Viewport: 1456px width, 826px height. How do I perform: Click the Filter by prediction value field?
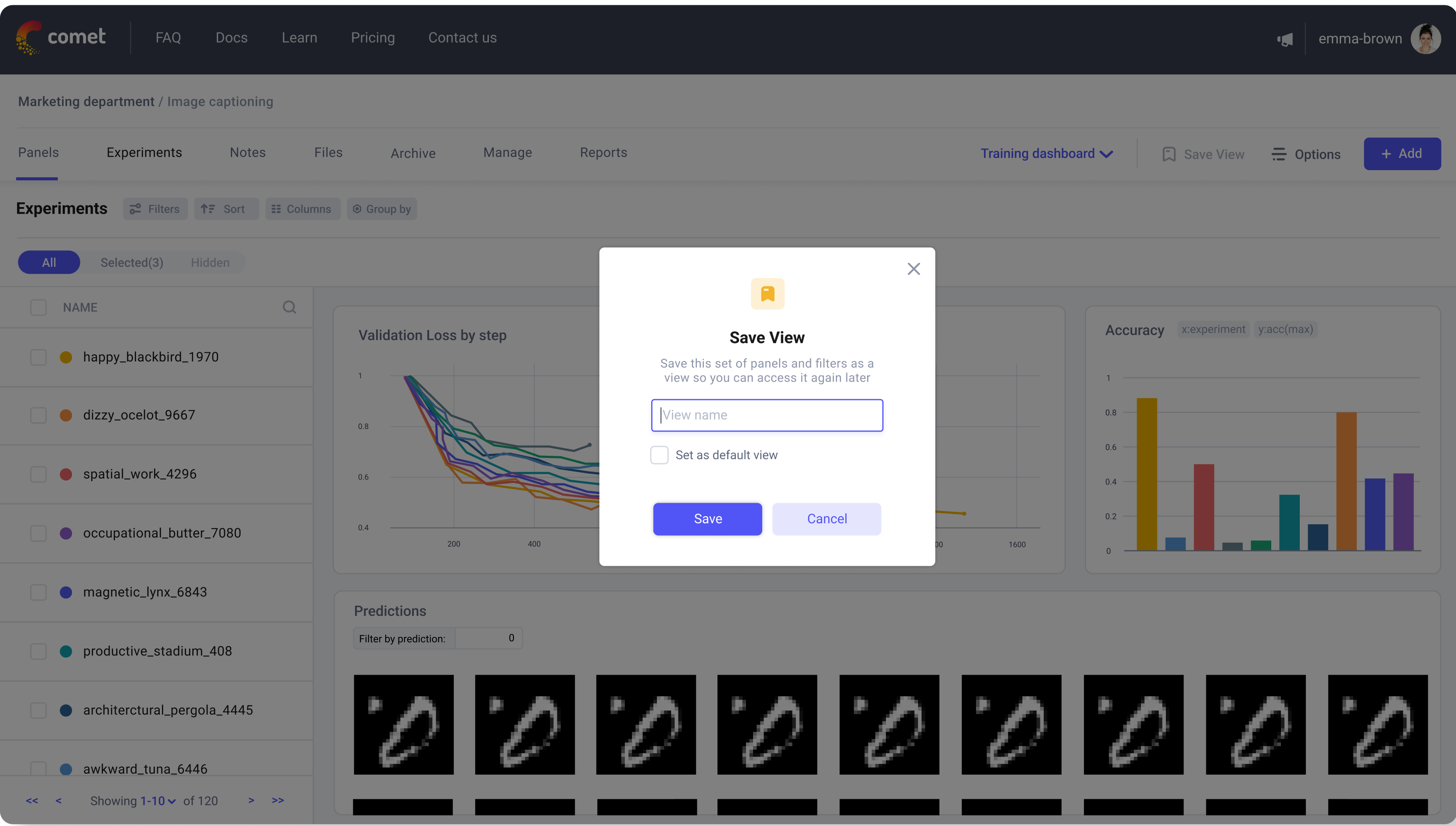point(488,638)
